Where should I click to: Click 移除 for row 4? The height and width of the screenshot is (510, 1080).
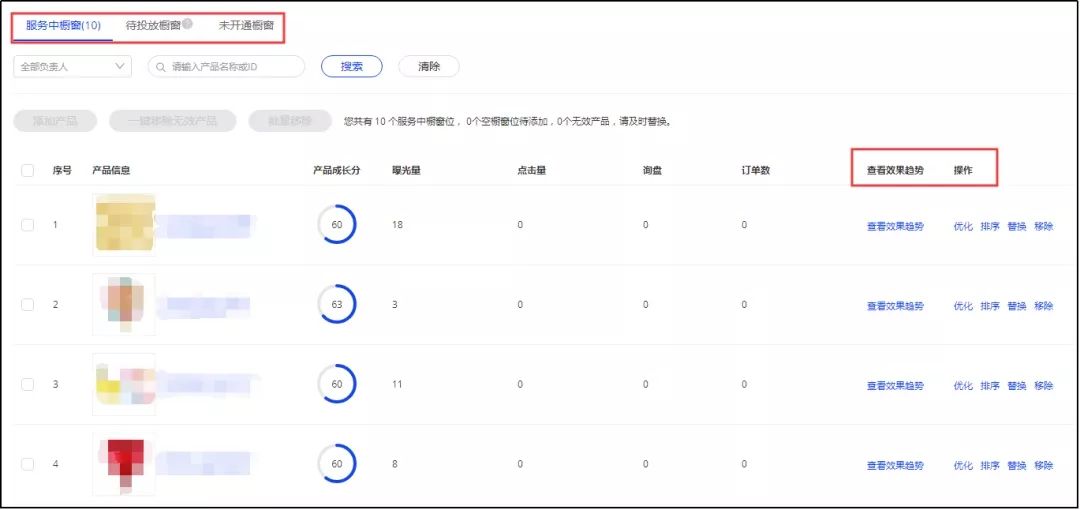point(1043,466)
